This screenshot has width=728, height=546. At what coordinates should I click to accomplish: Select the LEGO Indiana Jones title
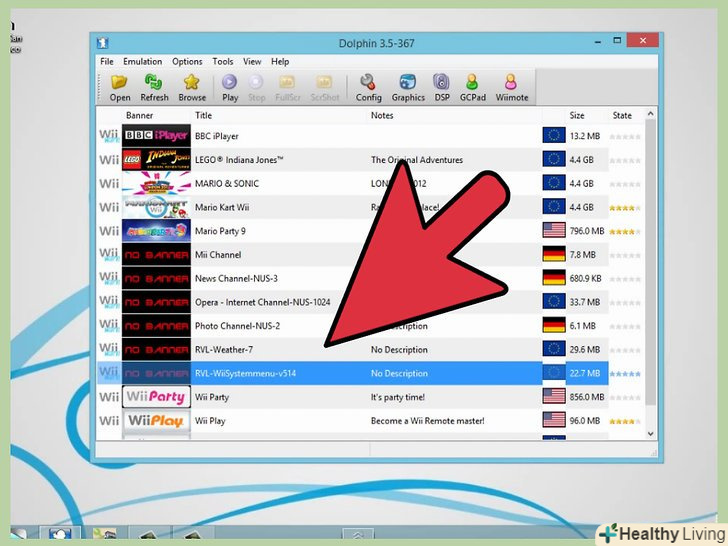pos(239,160)
